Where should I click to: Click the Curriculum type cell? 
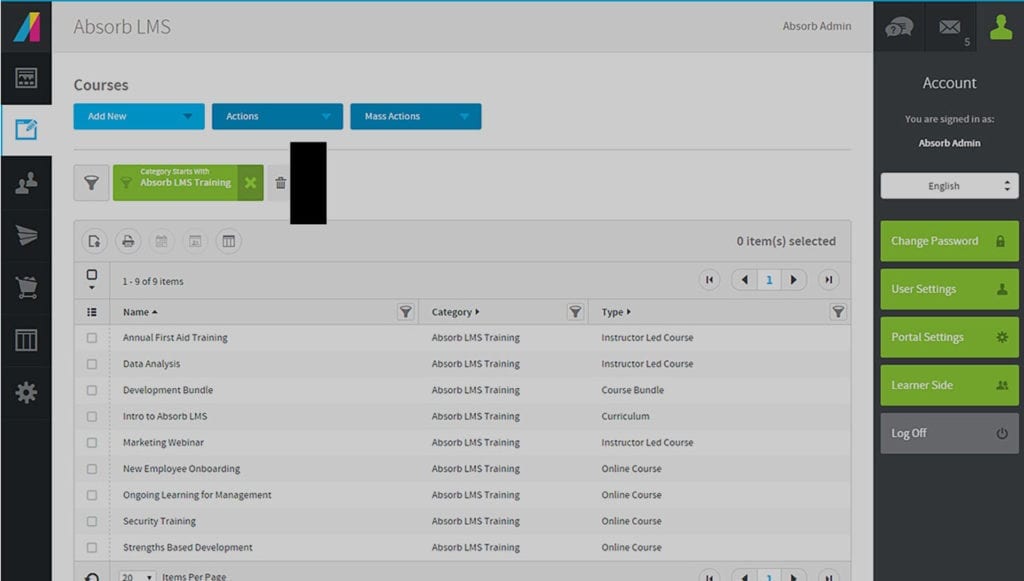click(x=625, y=416)
